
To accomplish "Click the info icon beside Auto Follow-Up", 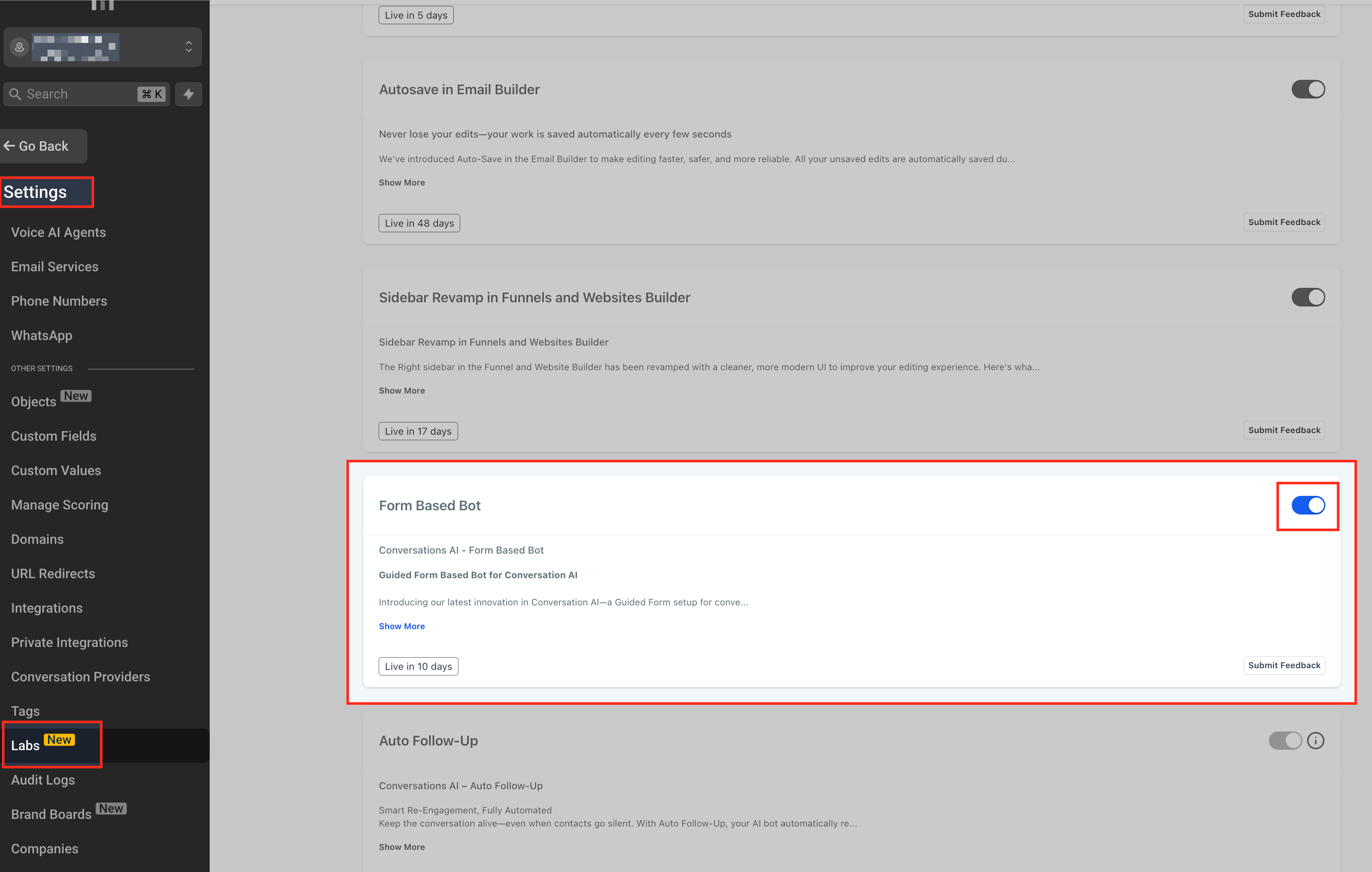I will click(x=1315, y=740).
